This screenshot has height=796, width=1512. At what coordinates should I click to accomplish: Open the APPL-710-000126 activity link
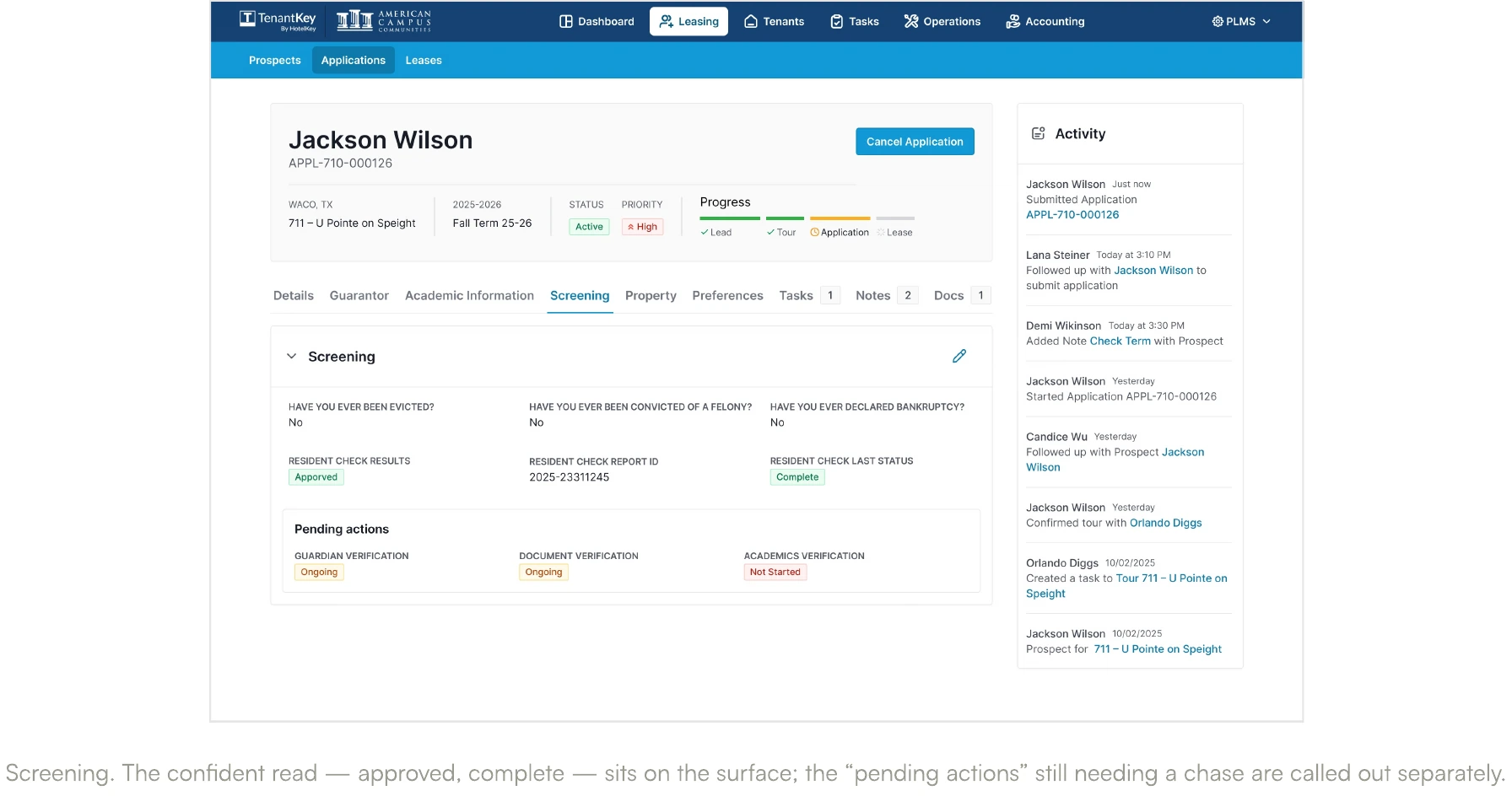1072,215
